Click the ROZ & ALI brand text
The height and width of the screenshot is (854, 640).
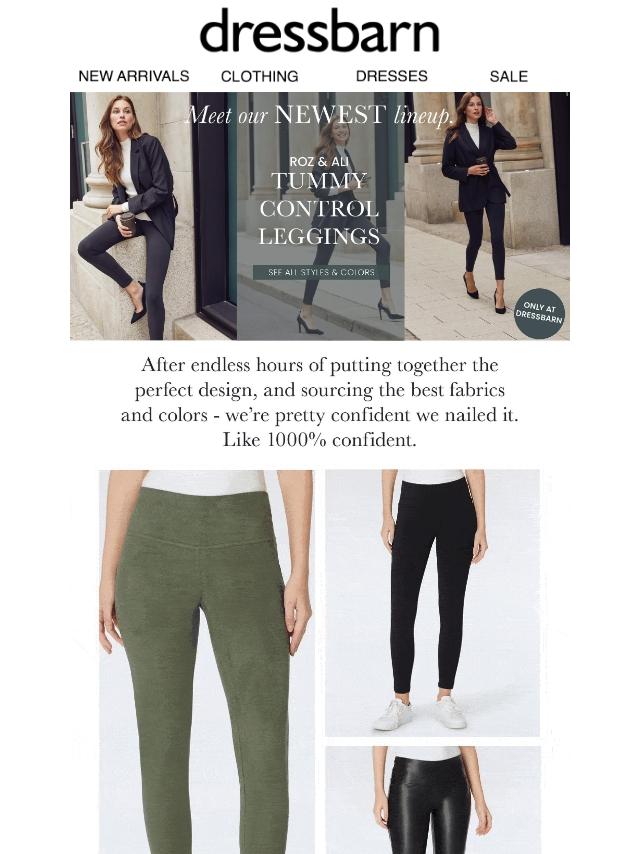[319, 161]
